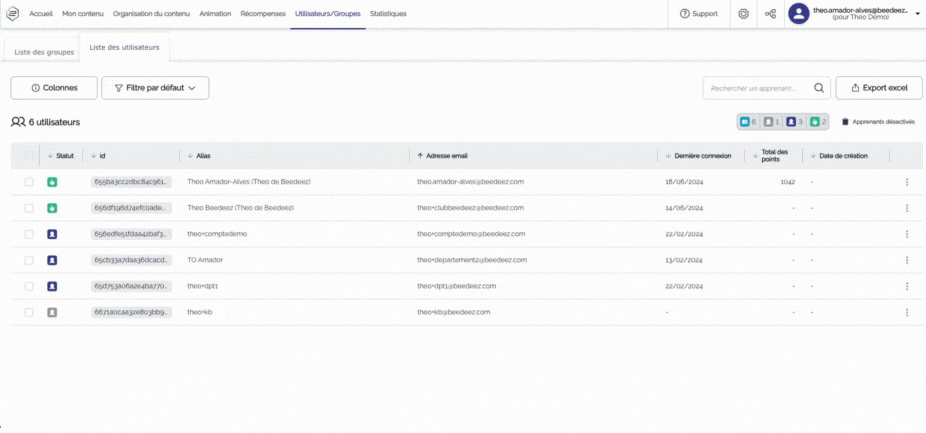
Task: Open three-dot menu for Theo Amador-Alves row
Action: (x=906, y=182)
